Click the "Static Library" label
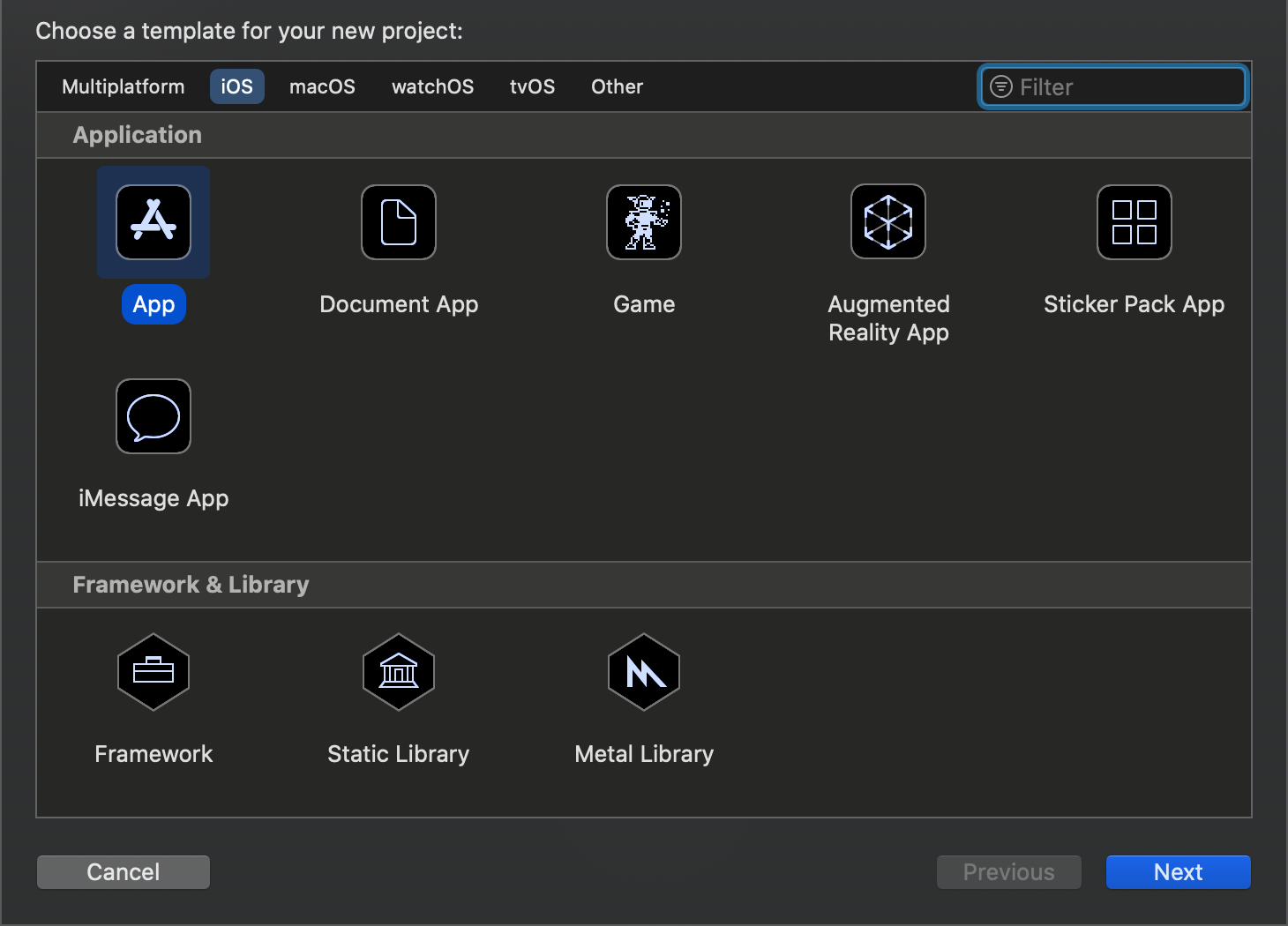This screenshot has height=926, width=1288. (x=399, y=754)
